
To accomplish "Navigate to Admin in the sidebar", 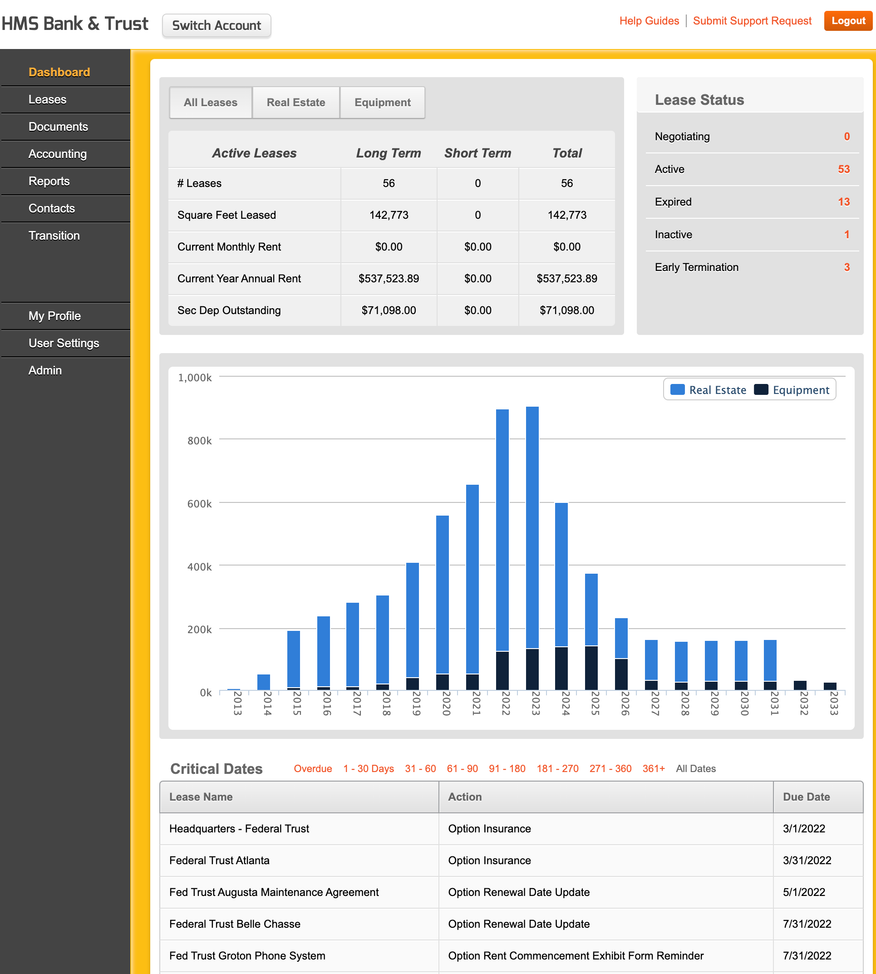I will tap(45, 370).
